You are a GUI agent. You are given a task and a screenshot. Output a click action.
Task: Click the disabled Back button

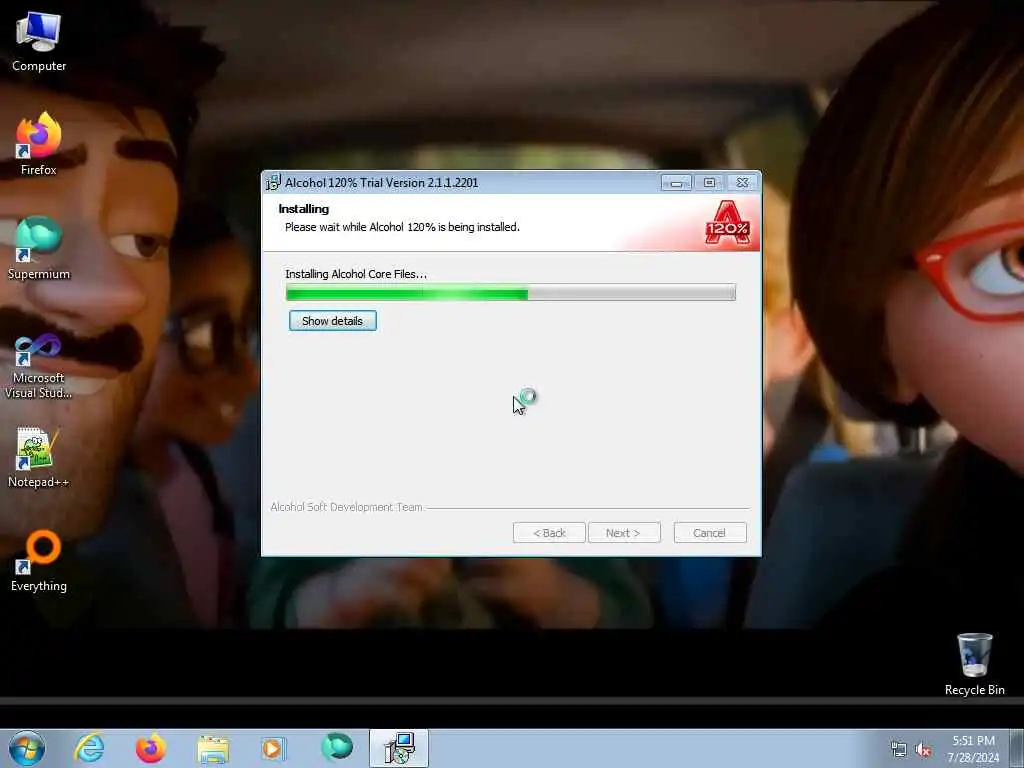549,533
